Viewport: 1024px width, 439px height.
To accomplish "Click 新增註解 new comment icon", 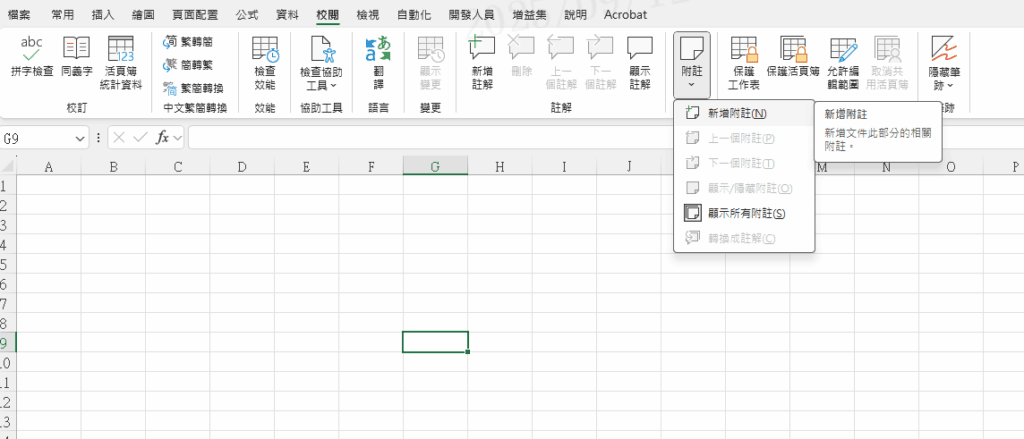I will pos(482,57).
